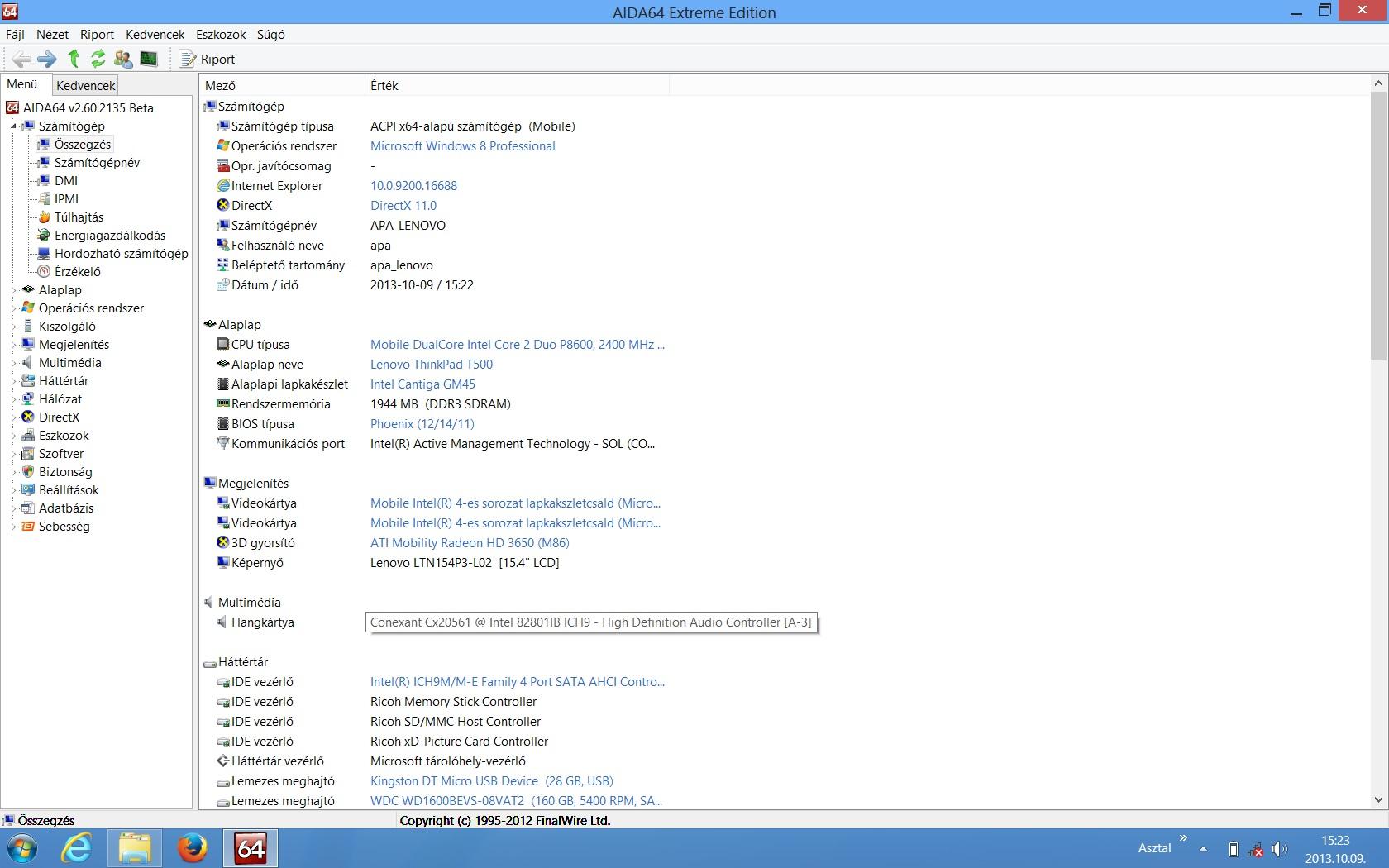Expand the Megjelenítés tree node
The image size is (1389, 868).
[13, 345]
